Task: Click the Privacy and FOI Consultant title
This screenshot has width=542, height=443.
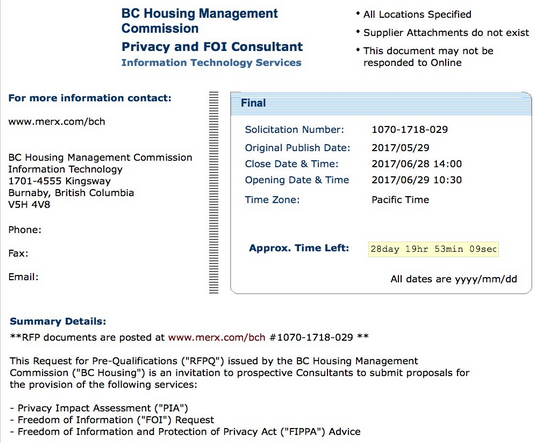Action: click(212, 47)
